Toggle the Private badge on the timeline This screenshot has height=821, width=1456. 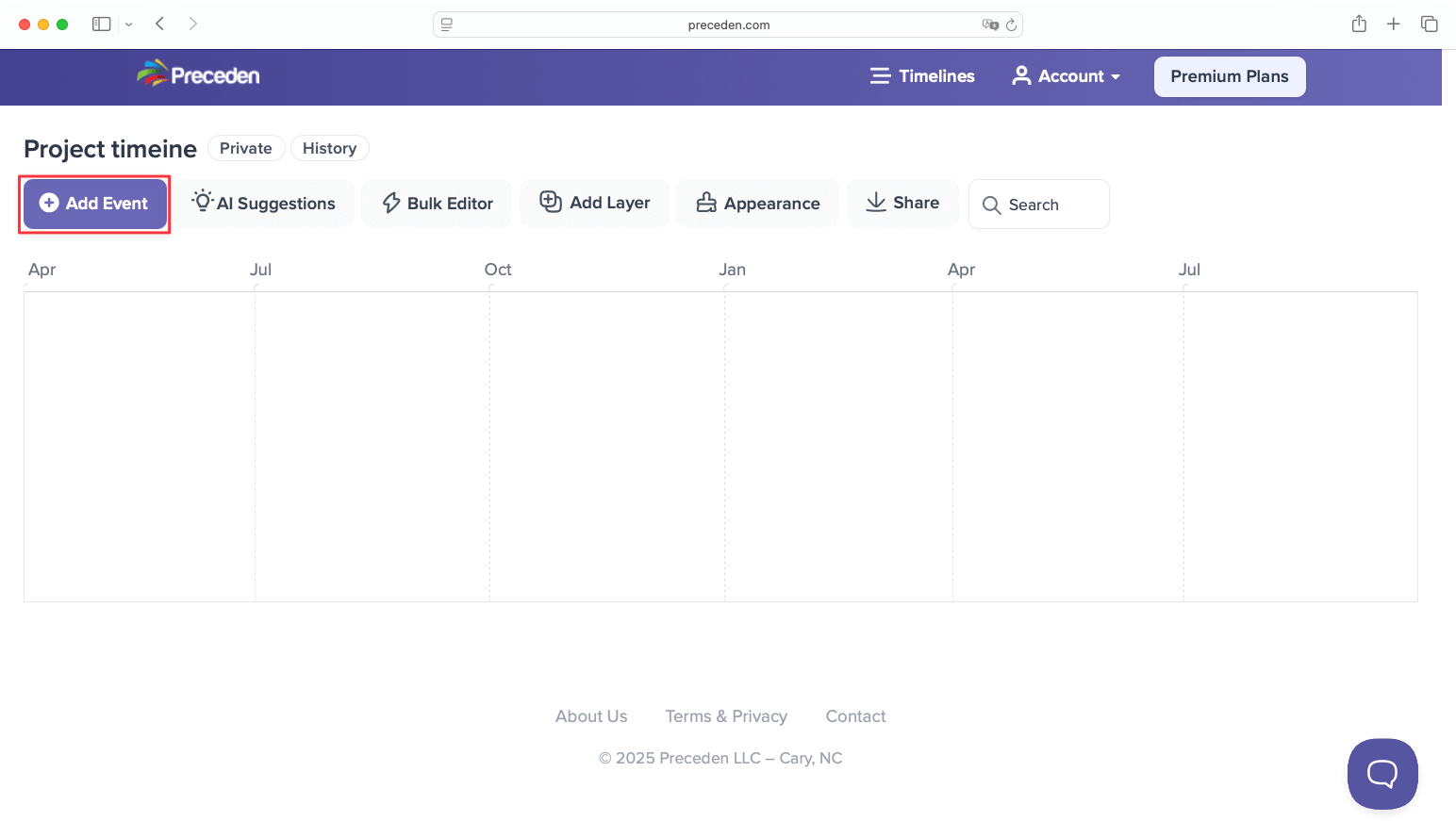tap(245, 148)
